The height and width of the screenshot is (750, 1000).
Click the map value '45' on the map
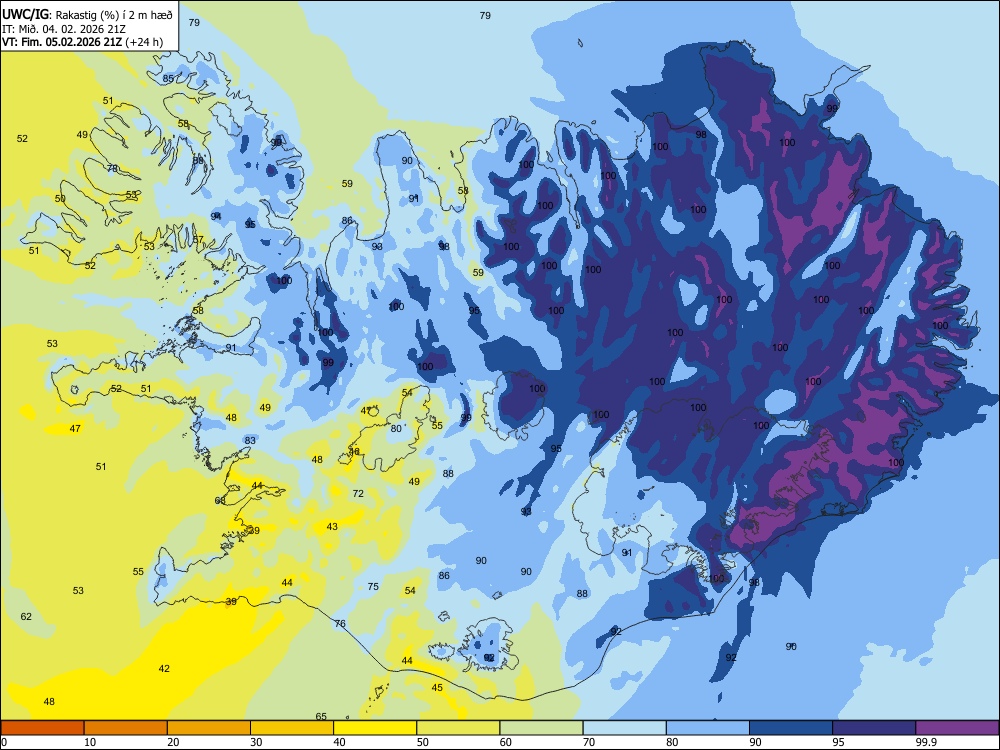tap(437, 688)
